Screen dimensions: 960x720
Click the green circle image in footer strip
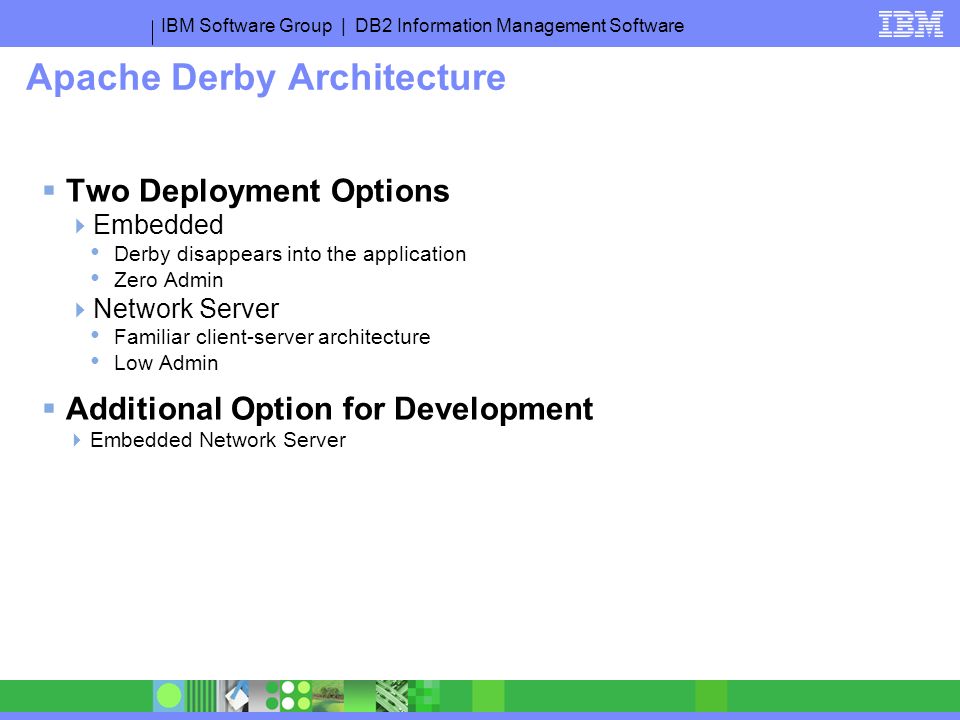[x=169, y=696]
